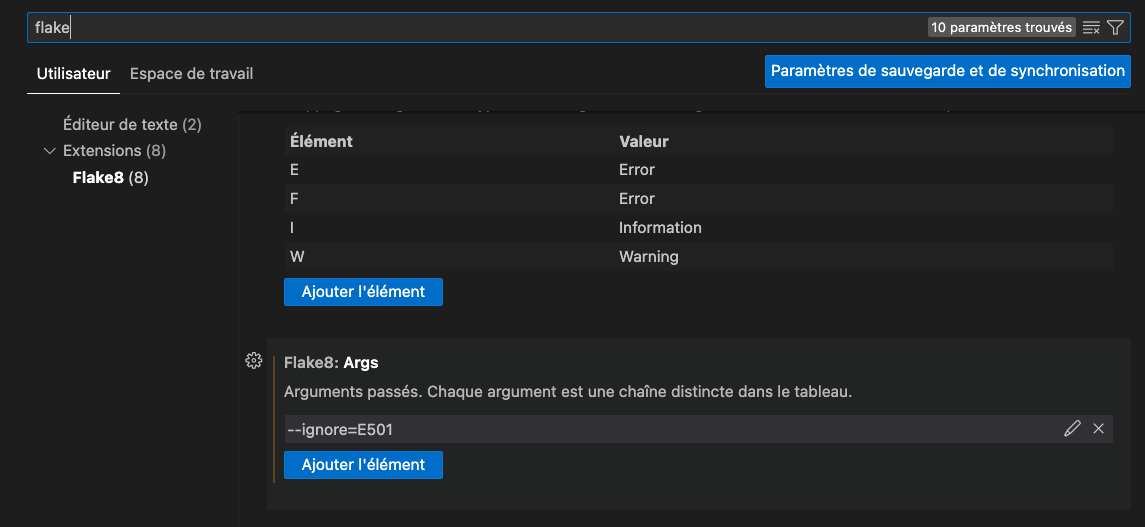Select the W Warning row

(697, 257)
